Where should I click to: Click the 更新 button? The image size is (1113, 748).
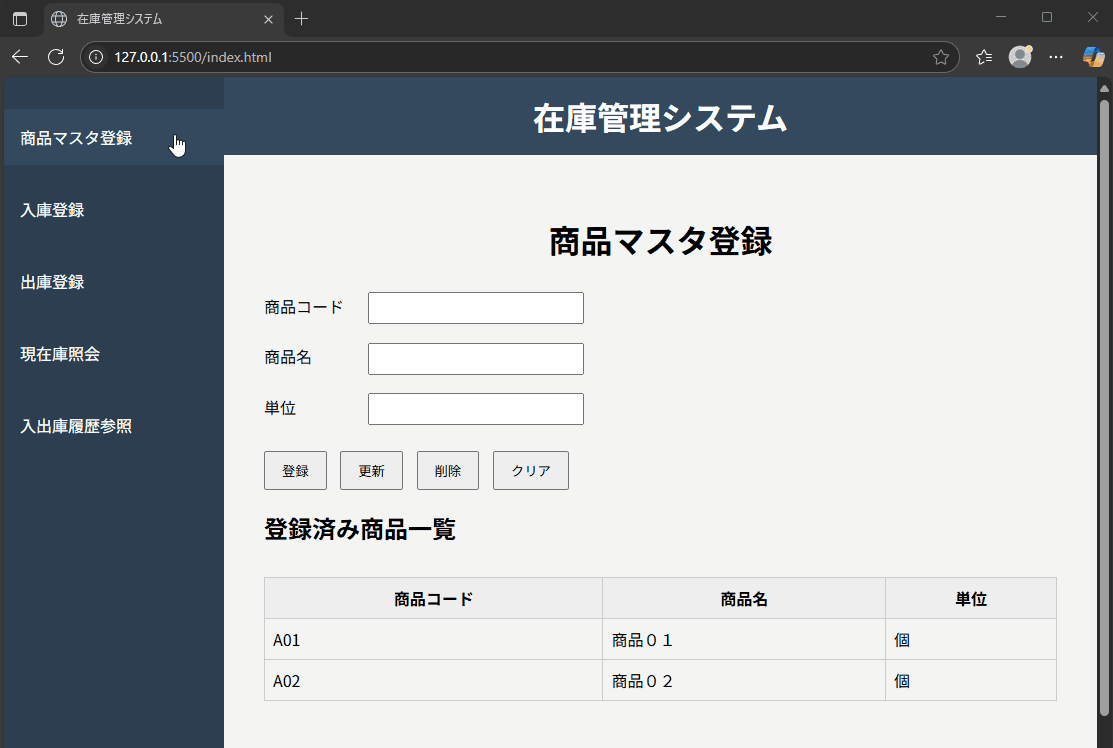371,471
